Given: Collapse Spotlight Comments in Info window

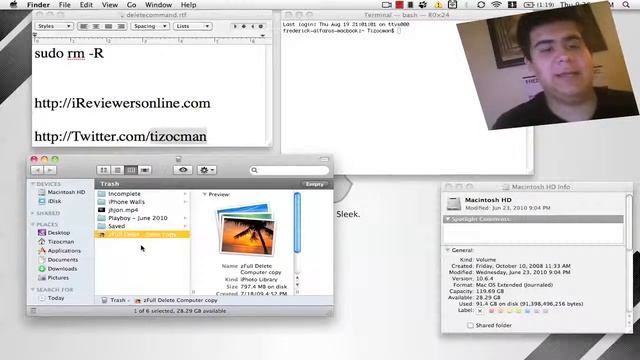Looking at the screenshot, I should (448, 219).
